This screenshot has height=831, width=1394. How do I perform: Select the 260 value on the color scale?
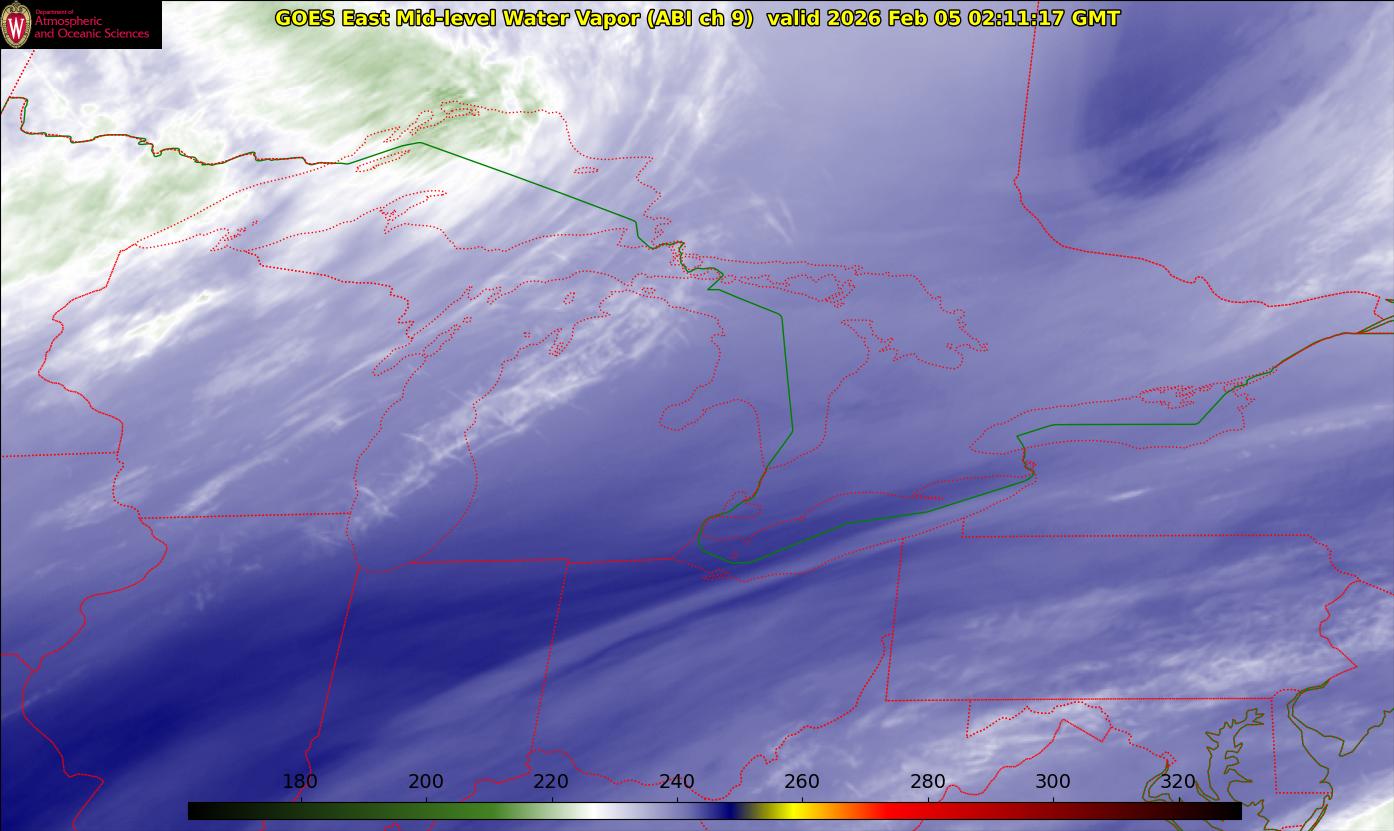[802, 782]
